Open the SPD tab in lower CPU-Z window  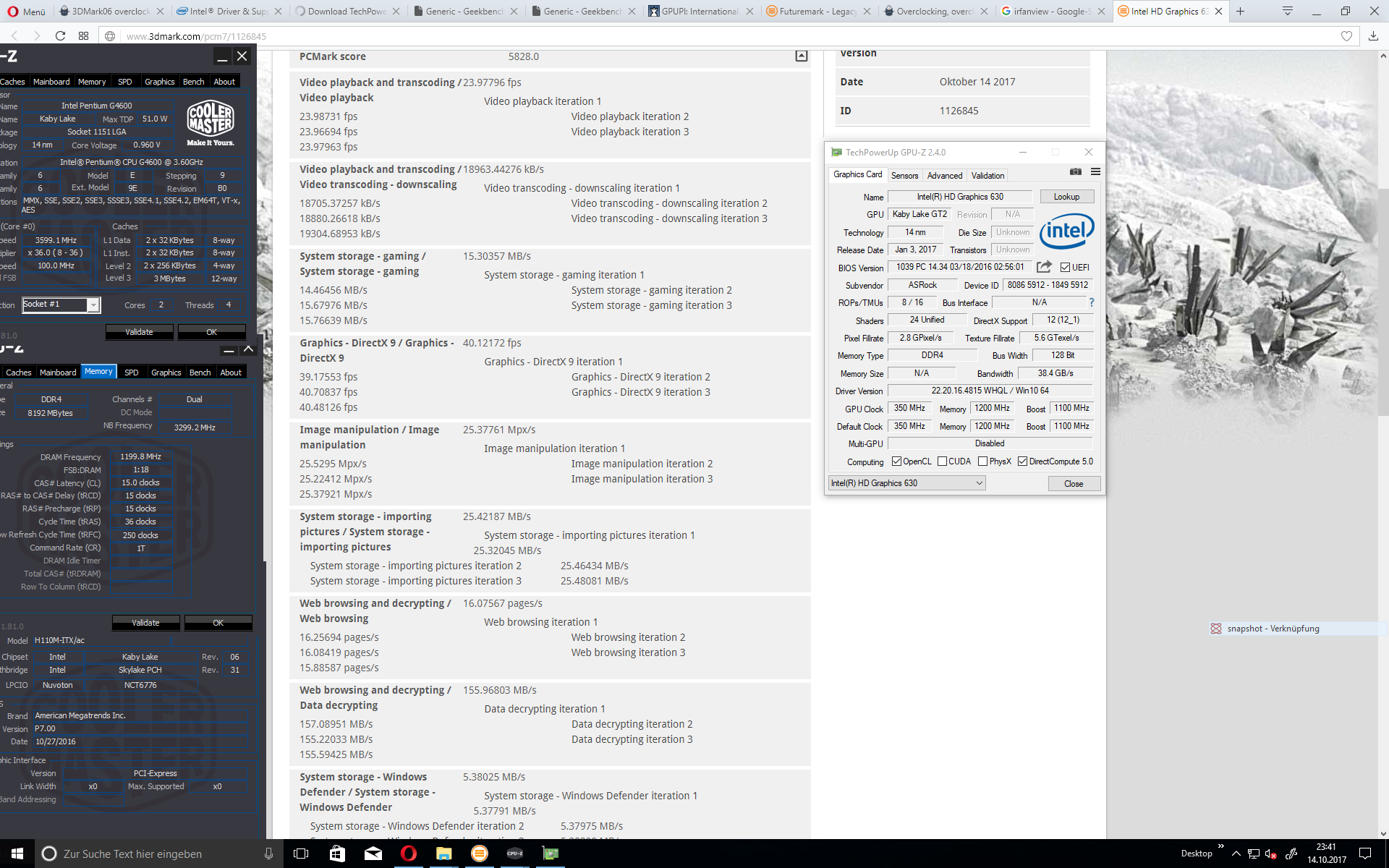[x=132, y=373]
